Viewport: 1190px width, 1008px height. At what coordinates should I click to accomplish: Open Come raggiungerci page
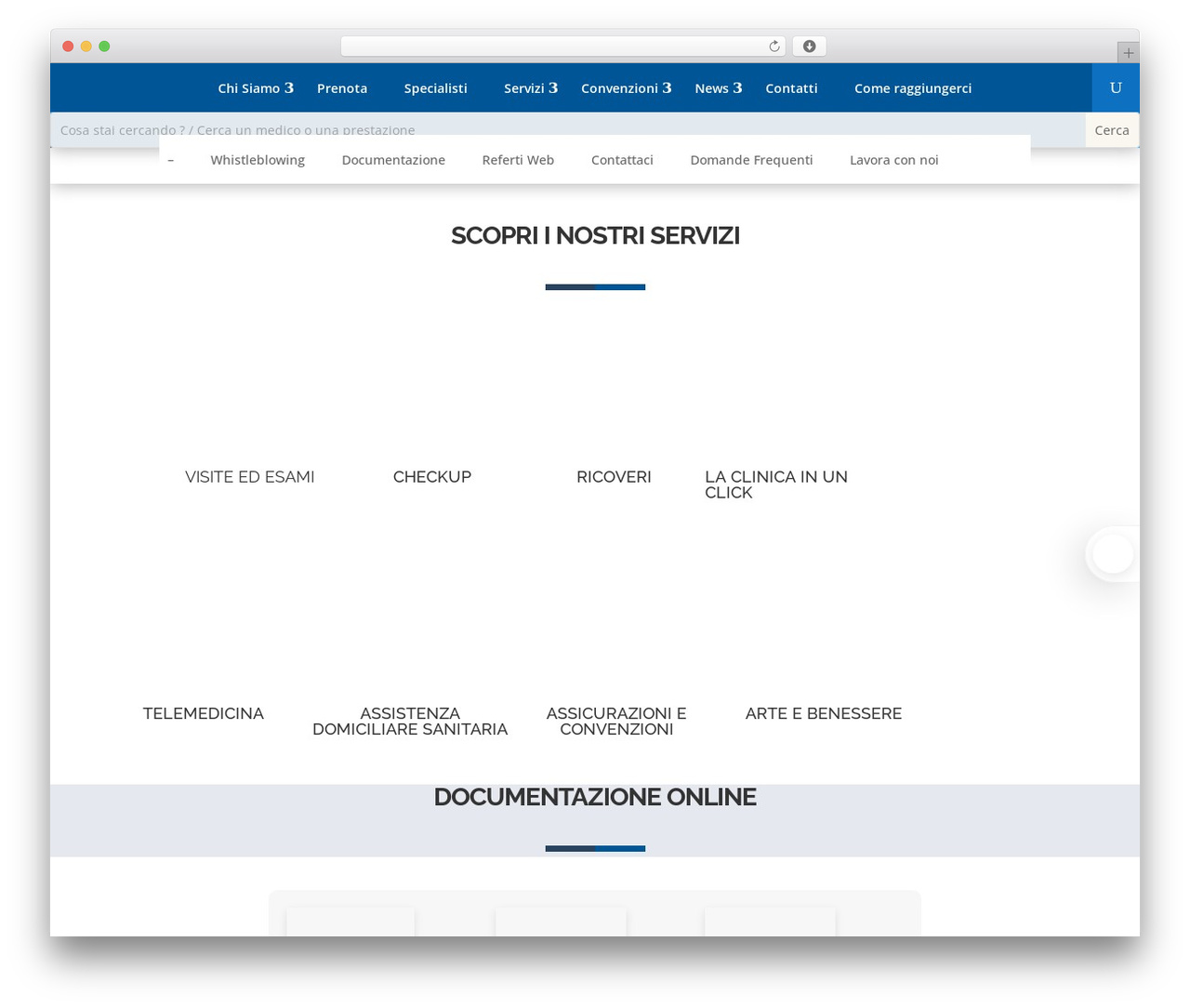coord(913,88)
